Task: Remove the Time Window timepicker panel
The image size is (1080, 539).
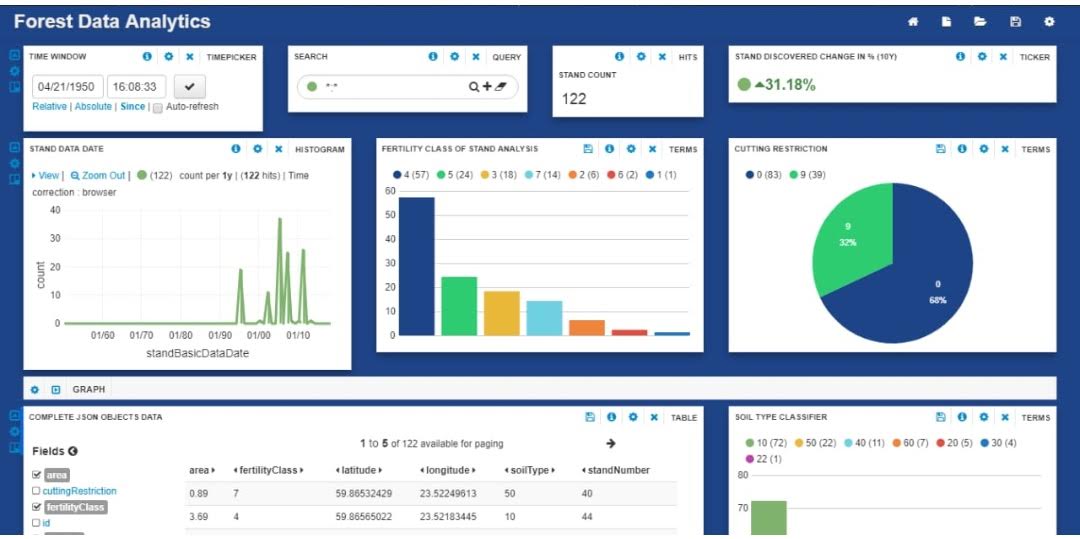Action: (x=189, y=56)
